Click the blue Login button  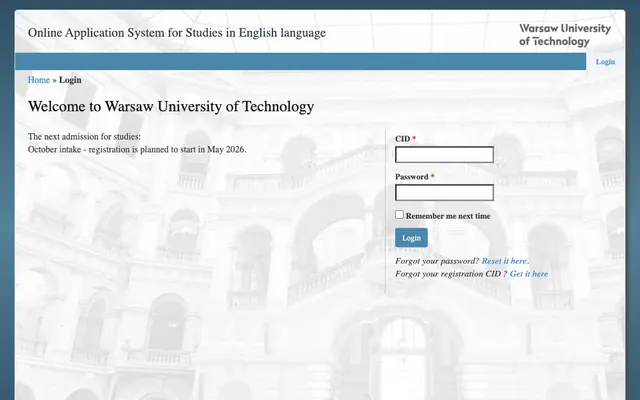pyautogui.click(x=411, y=238)
